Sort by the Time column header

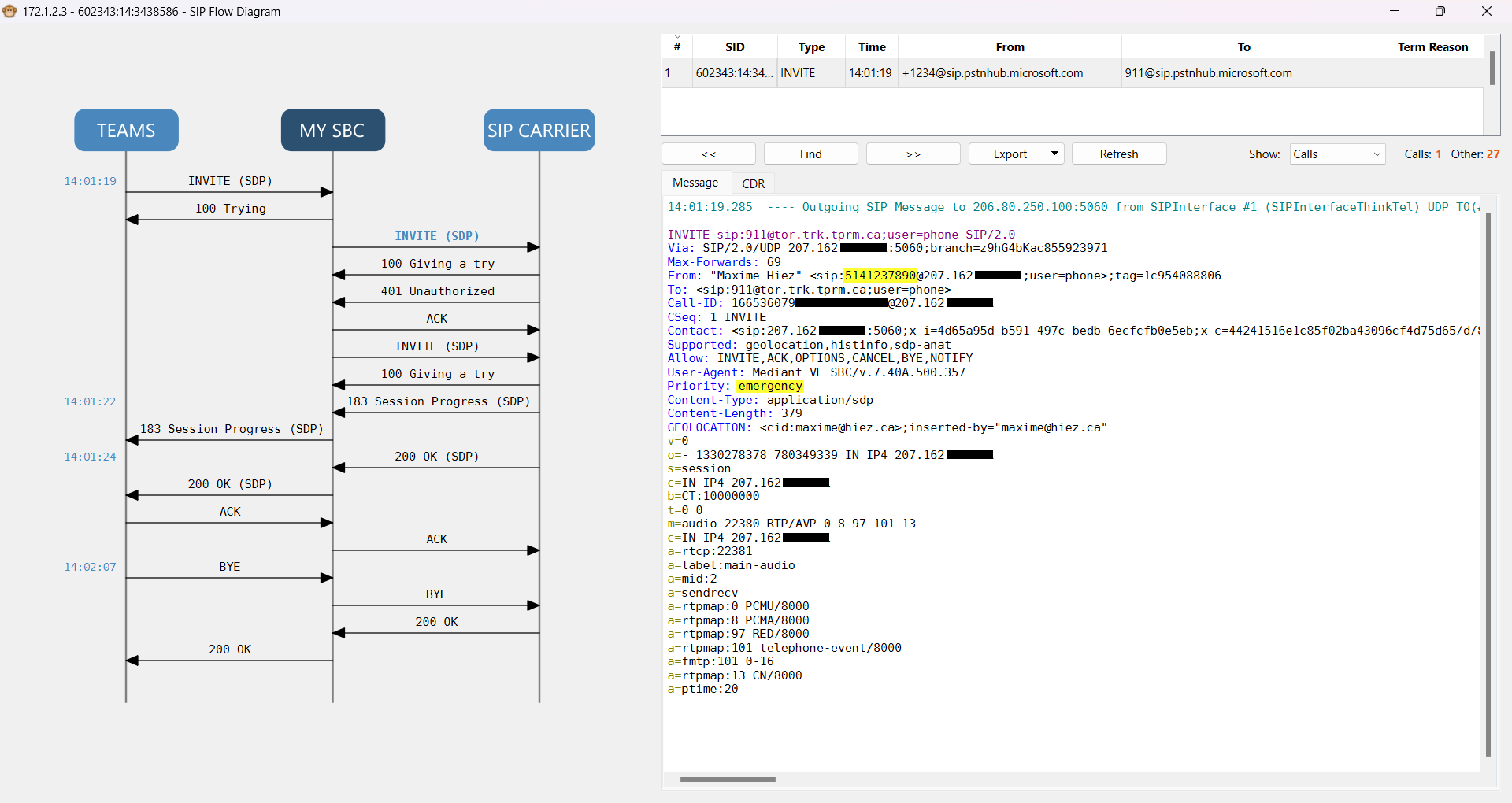click(871, 47)
